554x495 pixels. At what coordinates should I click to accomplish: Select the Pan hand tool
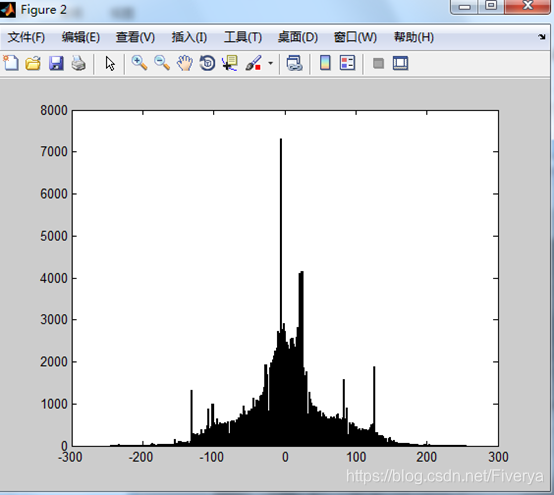click(185, 64)
